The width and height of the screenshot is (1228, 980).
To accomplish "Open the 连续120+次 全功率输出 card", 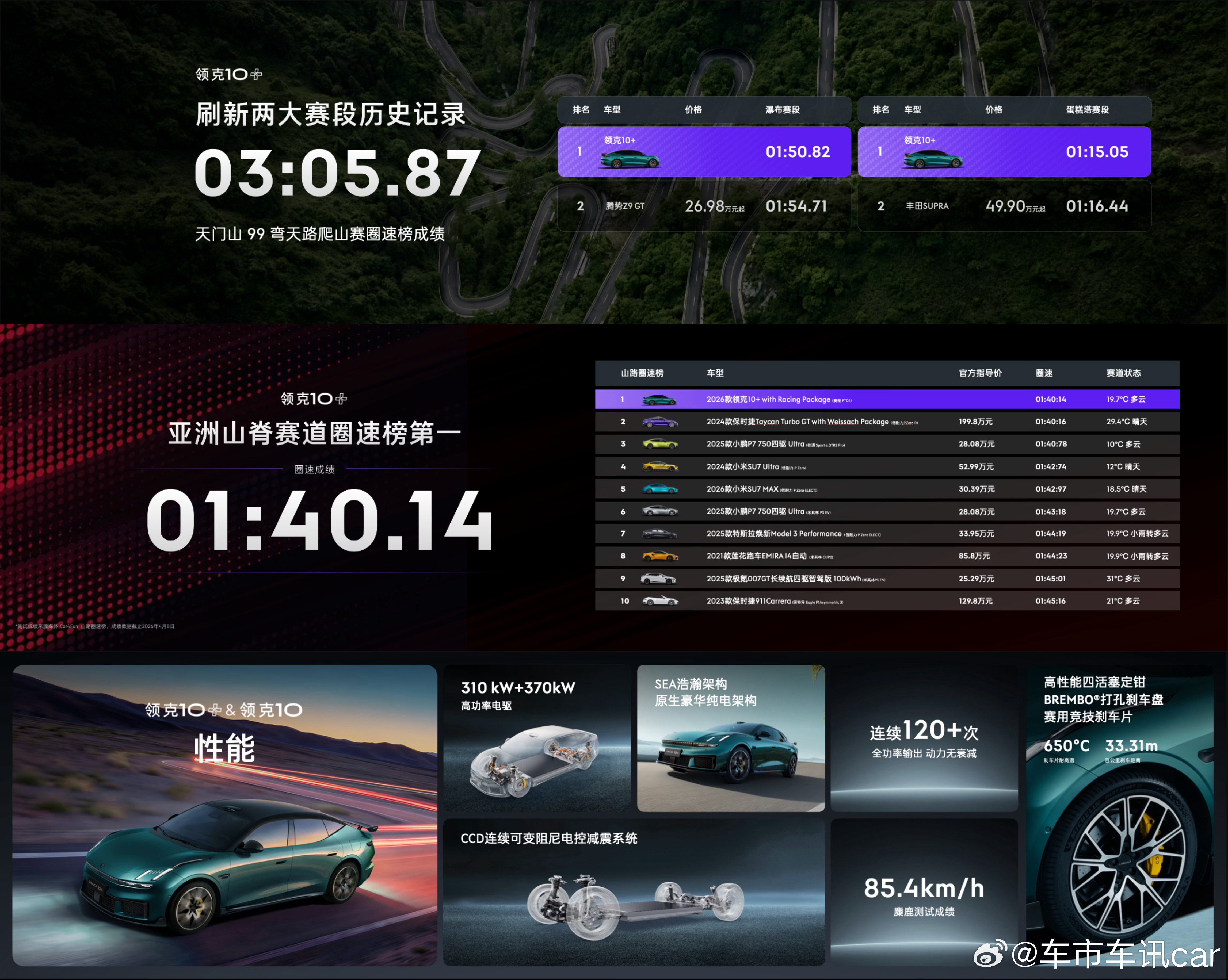I will tap(924, 738).
